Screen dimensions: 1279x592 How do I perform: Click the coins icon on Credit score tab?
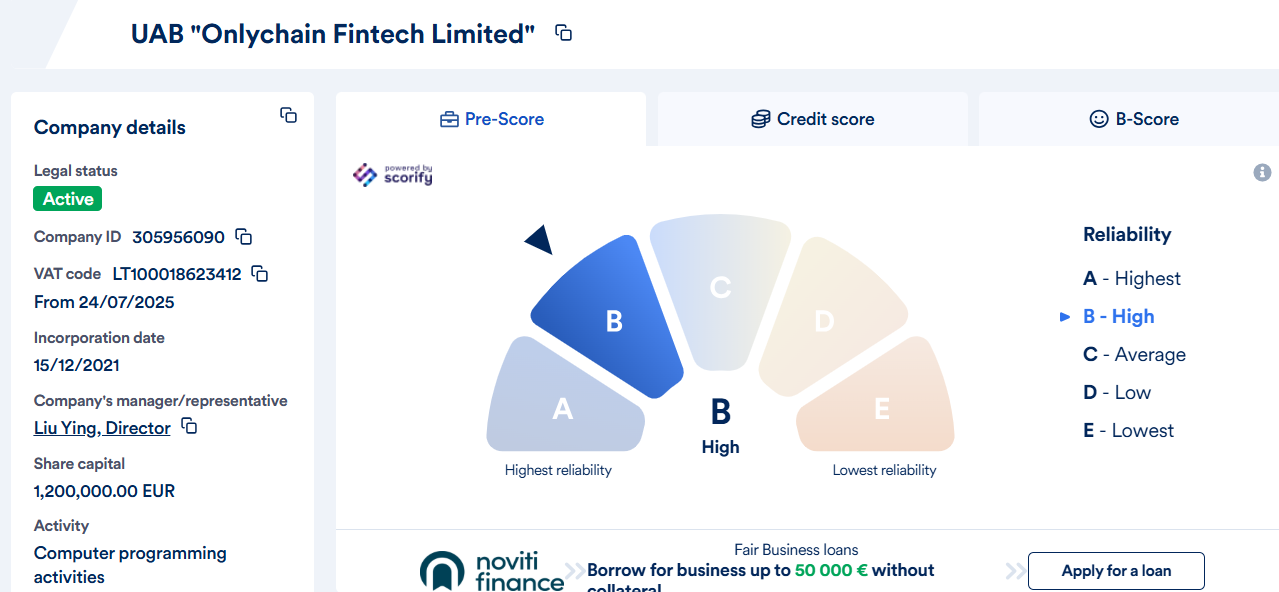761,118
